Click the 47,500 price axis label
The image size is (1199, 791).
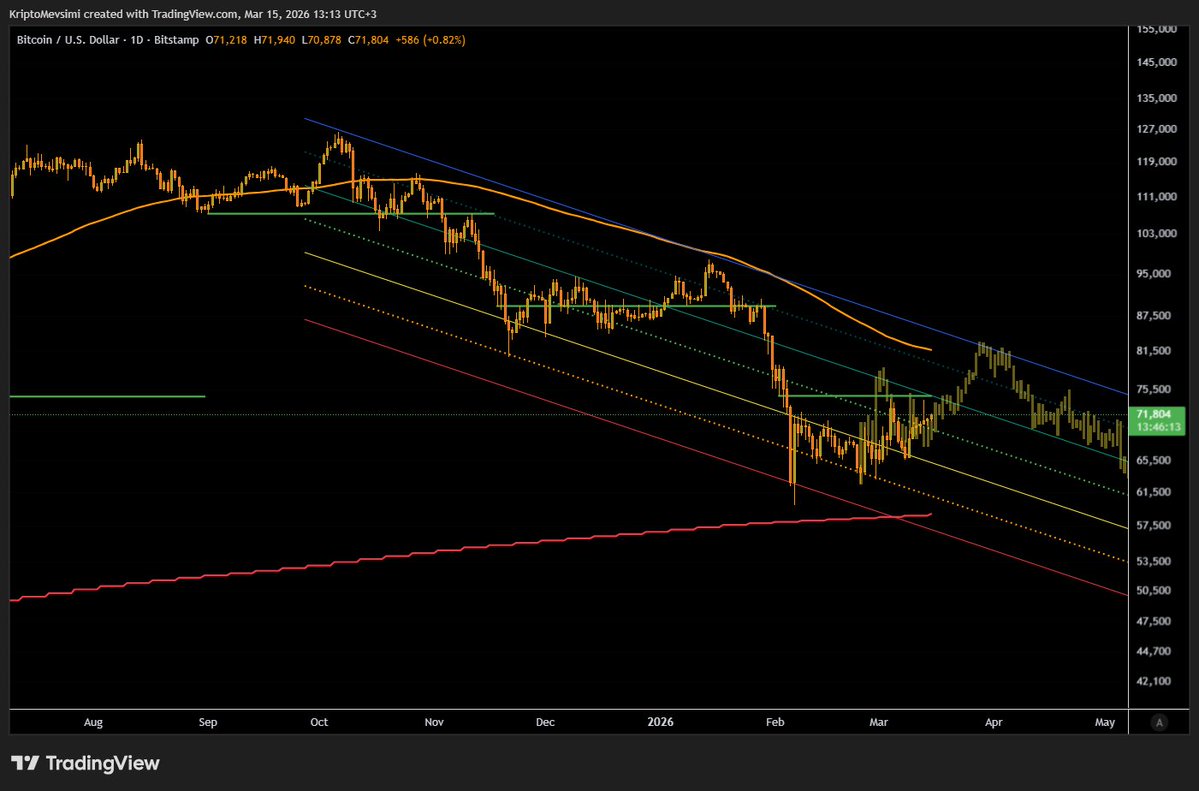[1154, 621]
